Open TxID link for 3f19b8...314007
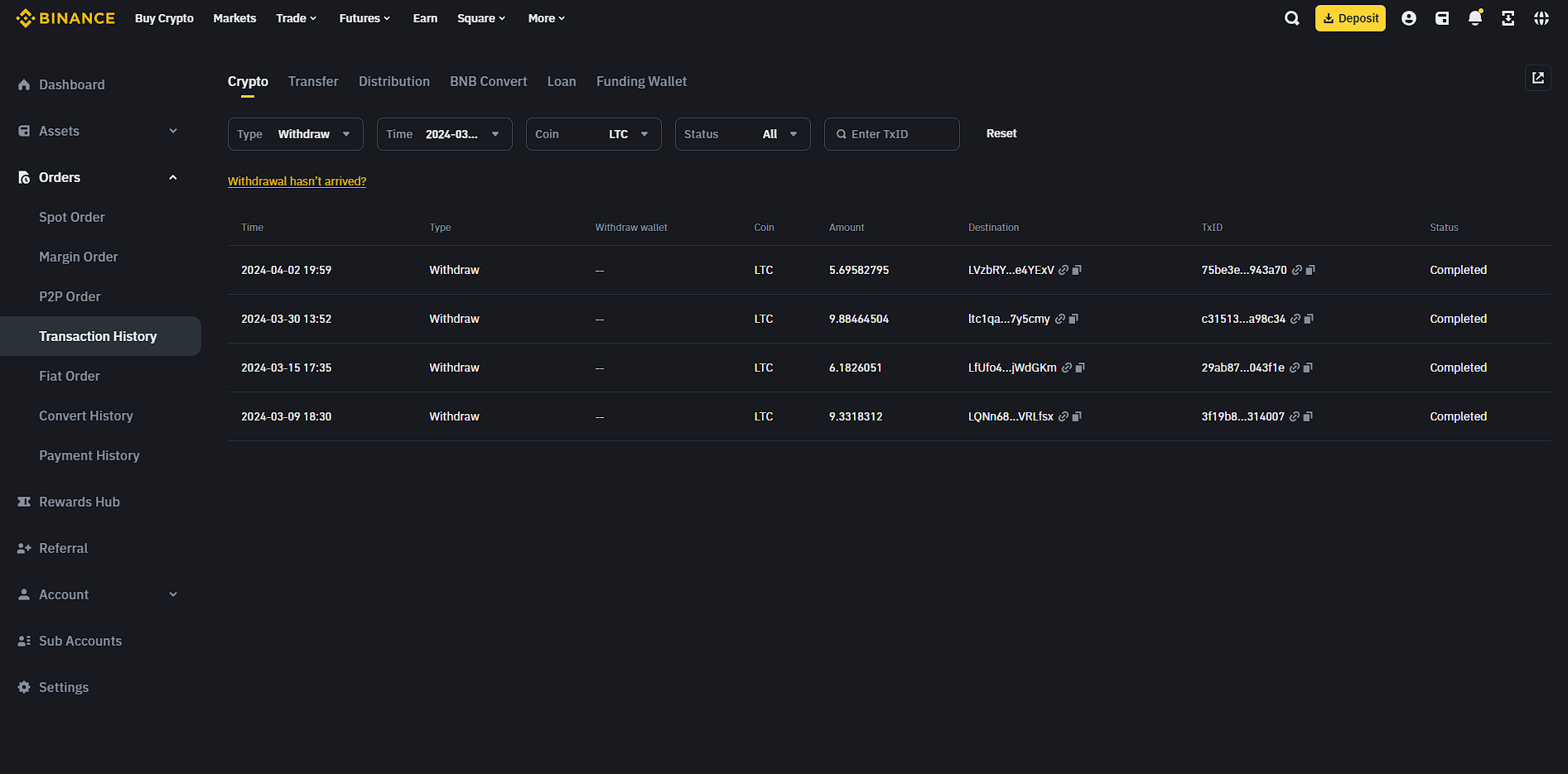This screenshot has height=774, width=1568. coord(1295,416)
